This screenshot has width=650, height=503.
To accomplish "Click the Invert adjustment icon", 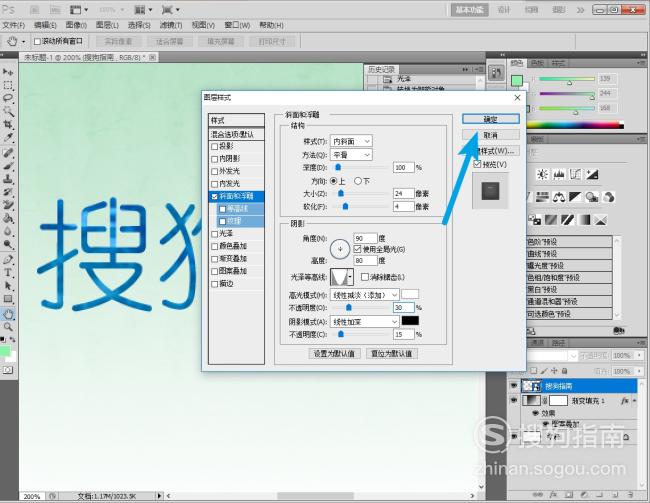I will [534, 220].
